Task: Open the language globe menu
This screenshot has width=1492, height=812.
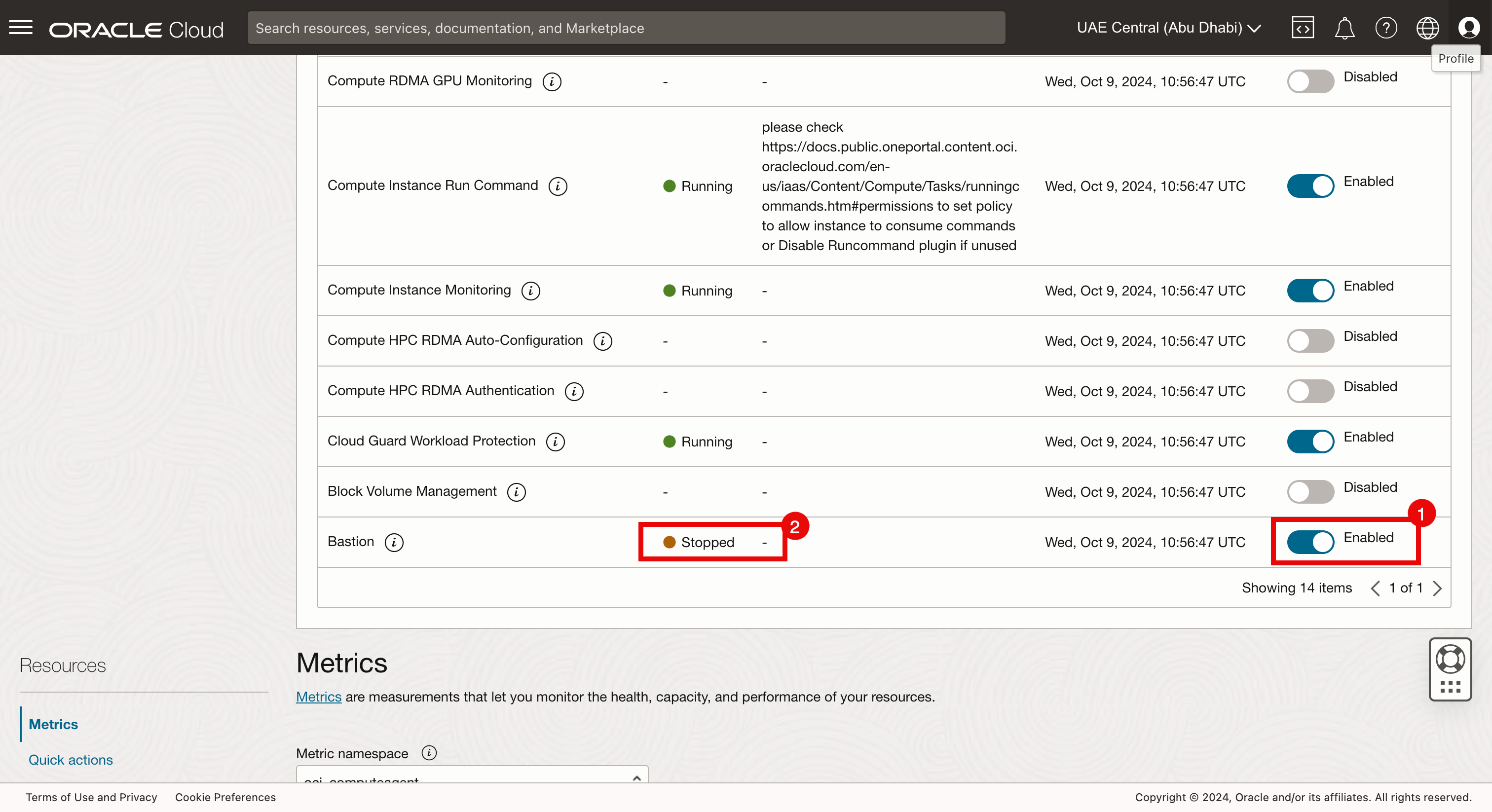Action: [1427, 28]
